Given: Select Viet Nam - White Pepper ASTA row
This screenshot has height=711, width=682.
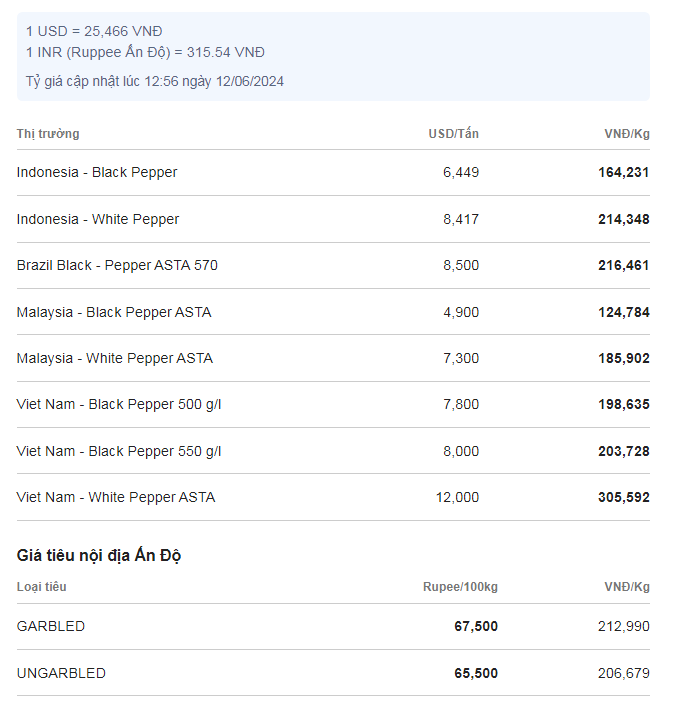Looking at the screenshot, I should (x=333, y=497).
